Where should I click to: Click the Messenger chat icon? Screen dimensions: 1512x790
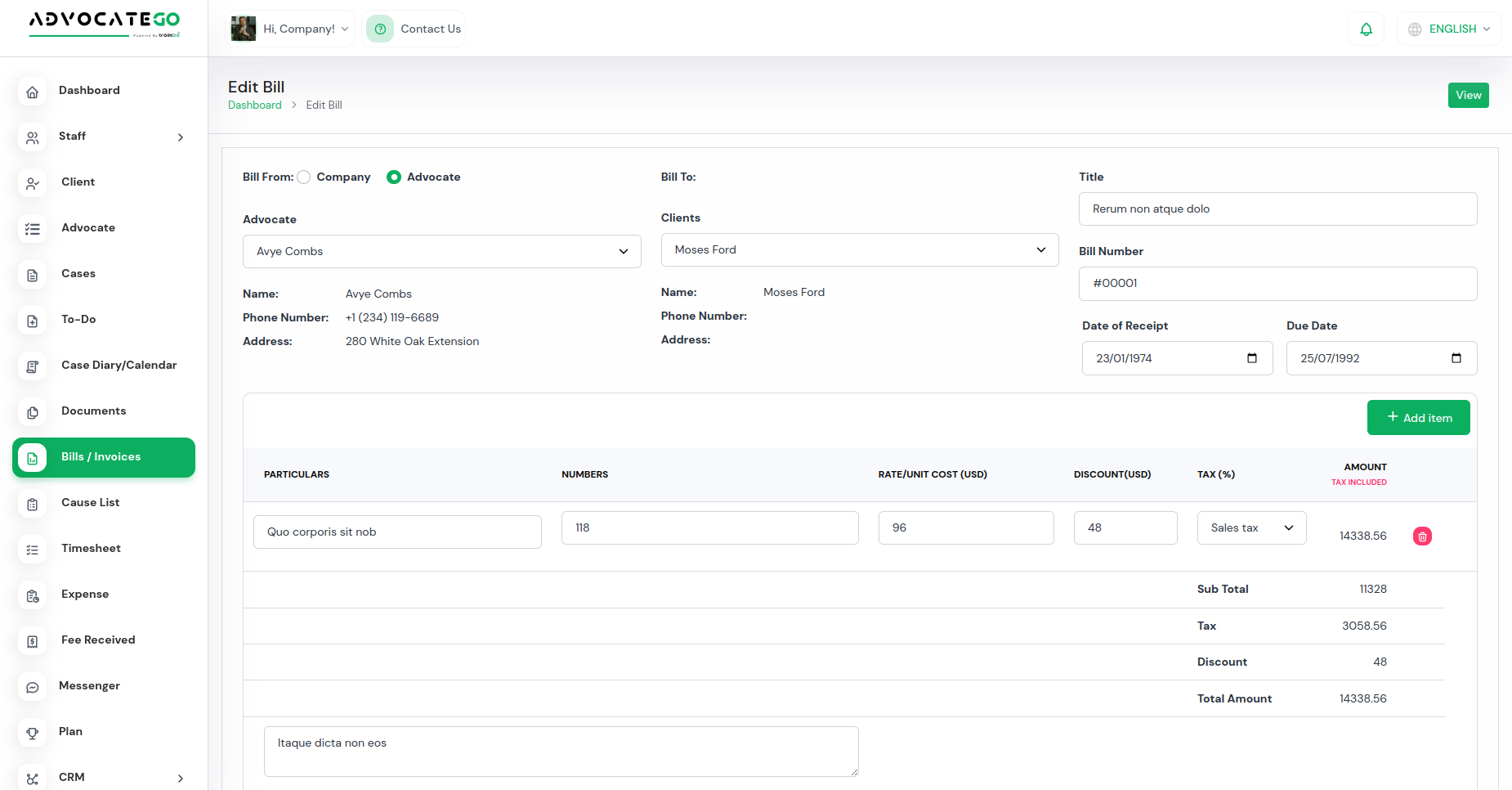tap(33, 687)
